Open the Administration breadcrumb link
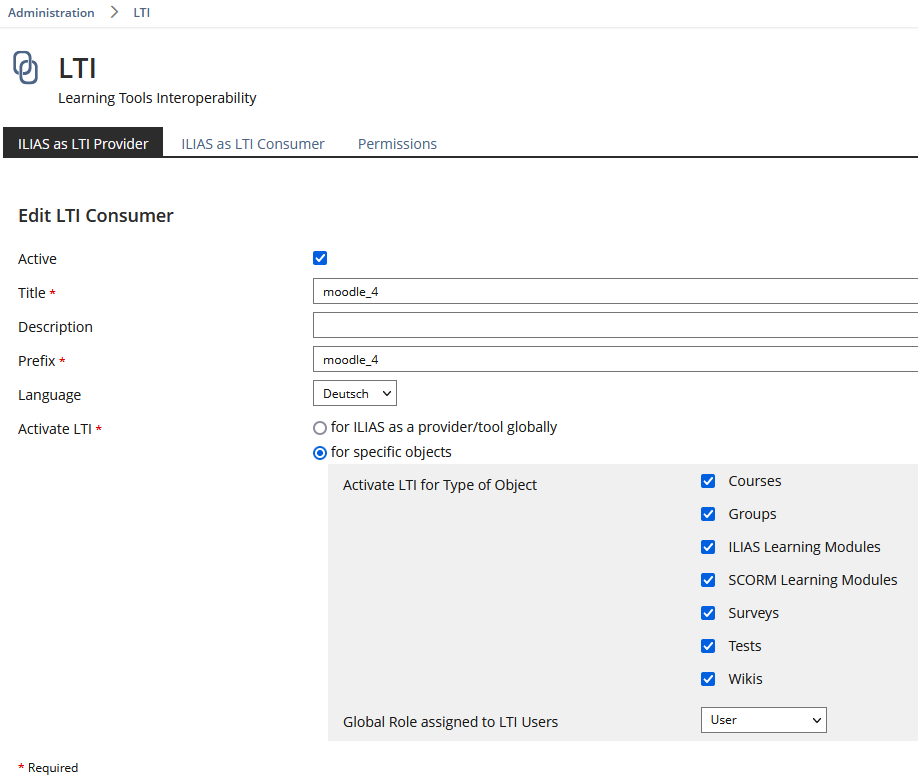The width and height of the screenshot is (918, 778). [x=51, y=13]
